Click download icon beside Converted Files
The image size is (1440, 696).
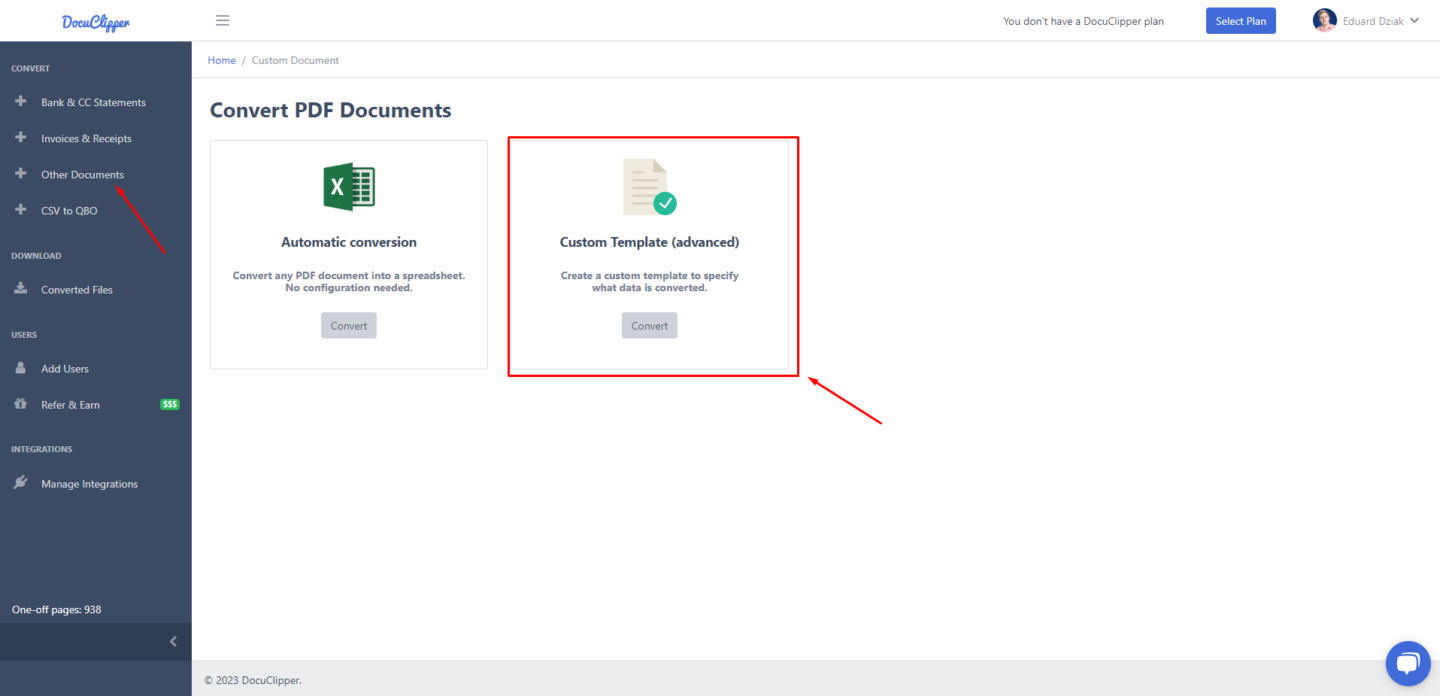pyautogui.click(x=20, y=288)
